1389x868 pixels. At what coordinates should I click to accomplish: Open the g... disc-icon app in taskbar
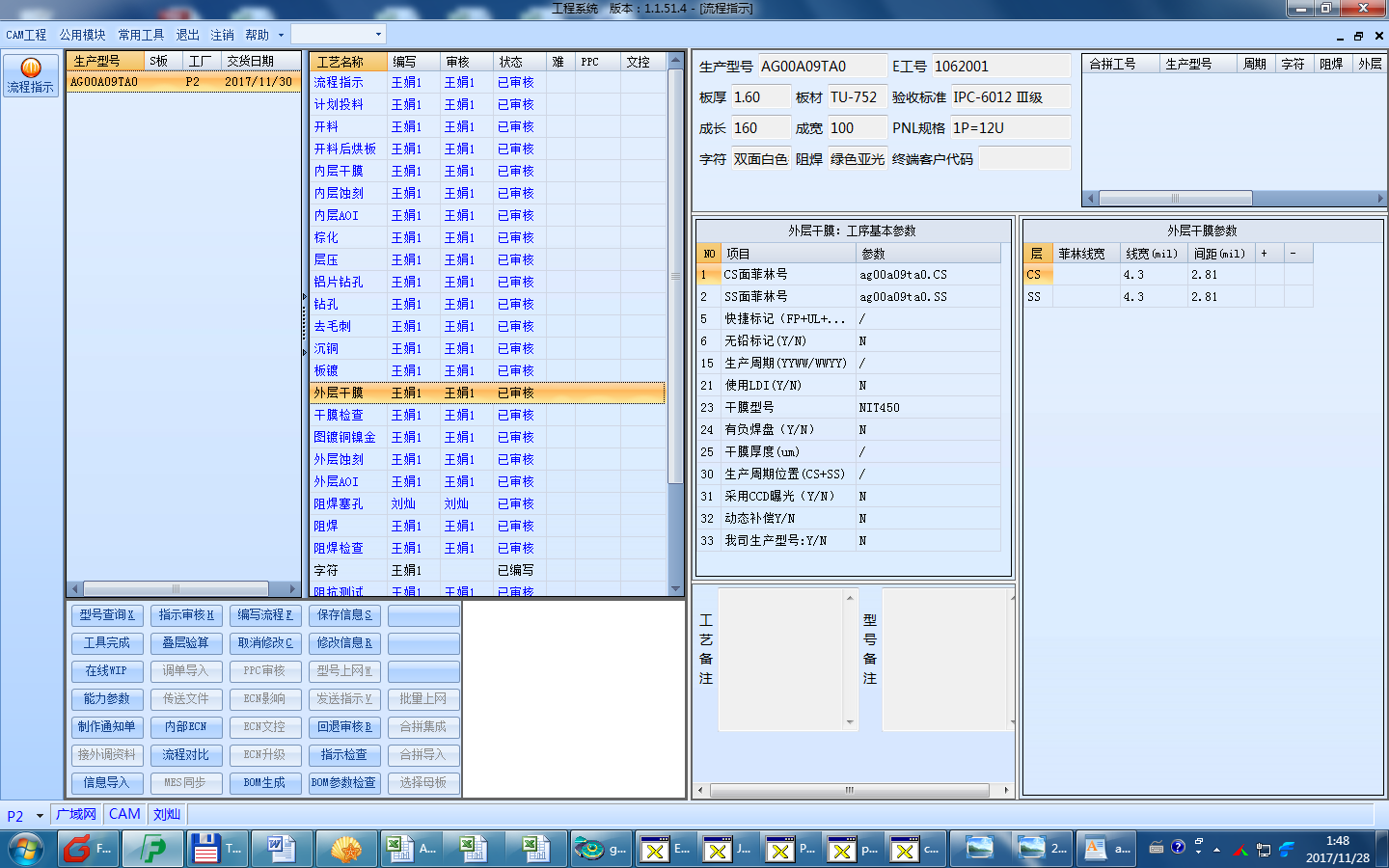[601, 849]
